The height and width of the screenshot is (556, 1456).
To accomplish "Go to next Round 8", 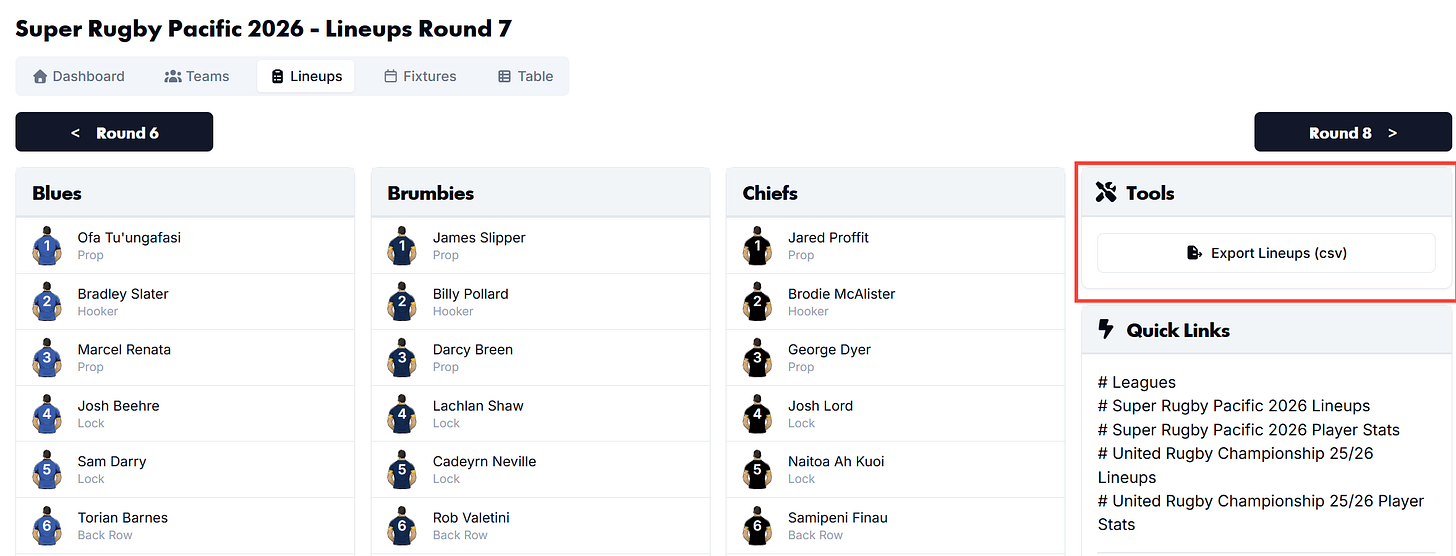I will tap(1353, 132).
